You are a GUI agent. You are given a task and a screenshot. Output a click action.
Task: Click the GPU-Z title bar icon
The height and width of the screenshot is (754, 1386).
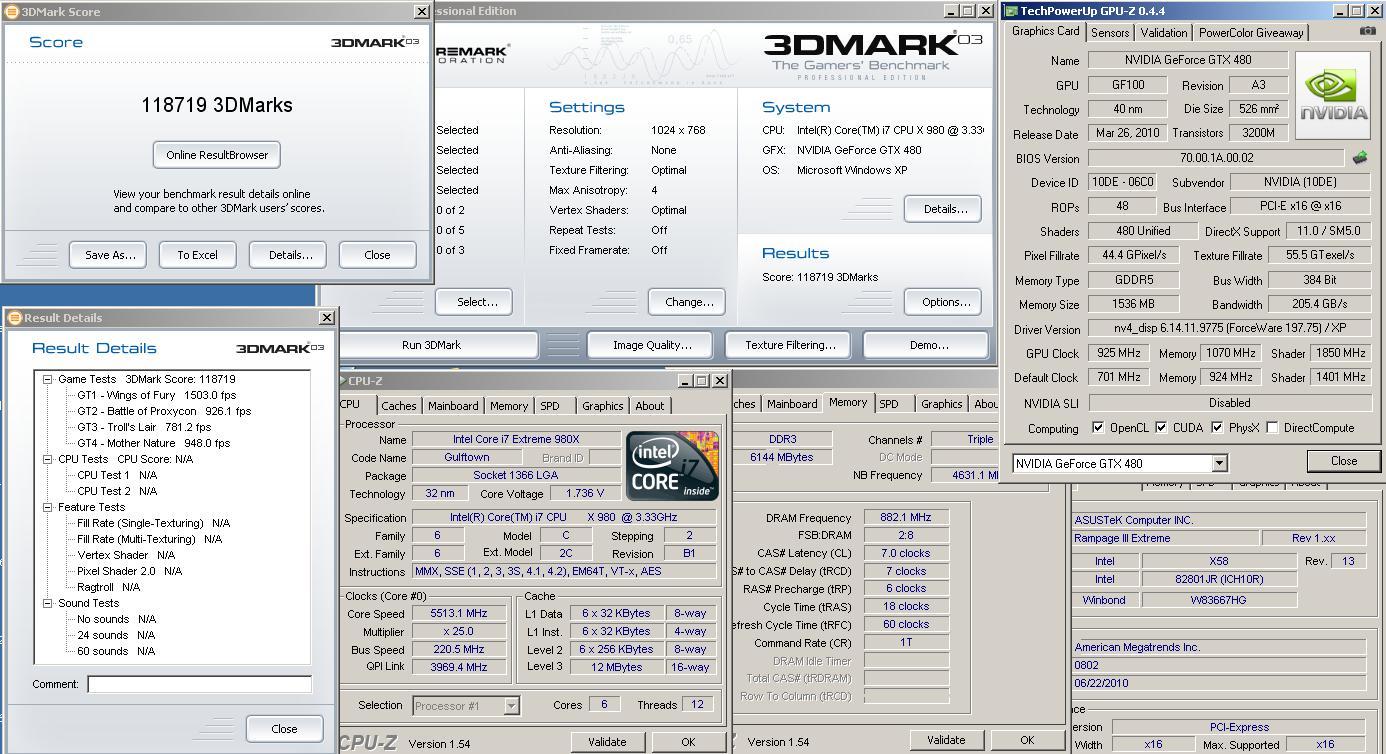(x=1011, y=11)
